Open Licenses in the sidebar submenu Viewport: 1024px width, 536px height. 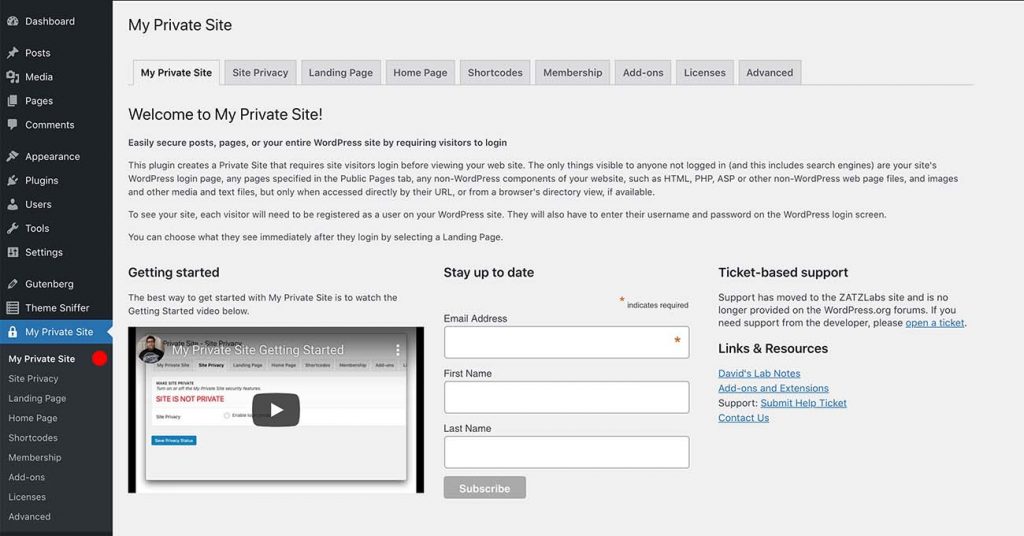click(27, 497)
